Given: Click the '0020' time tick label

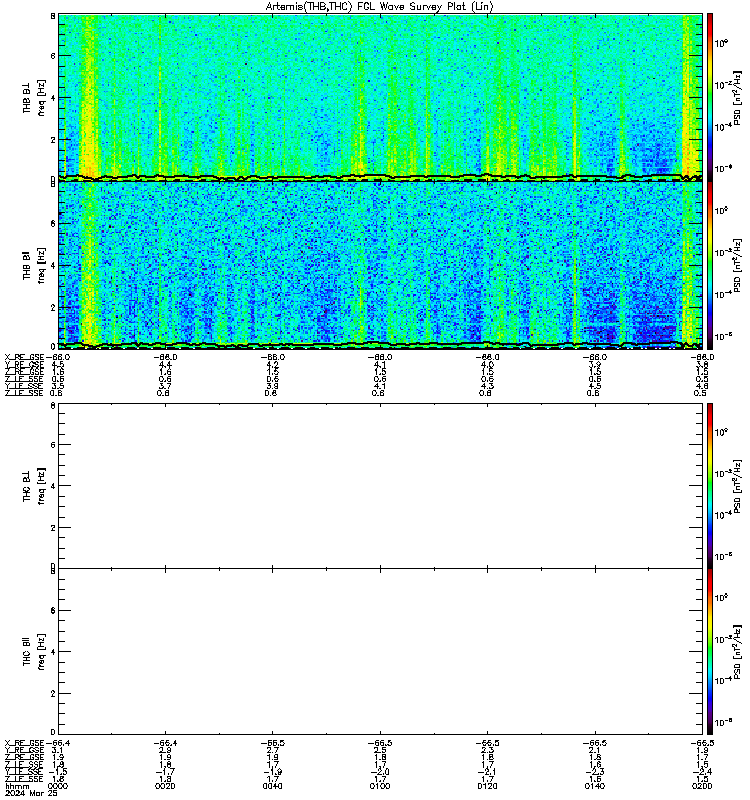Looking at the screenshot, I should tap(165, 786).
